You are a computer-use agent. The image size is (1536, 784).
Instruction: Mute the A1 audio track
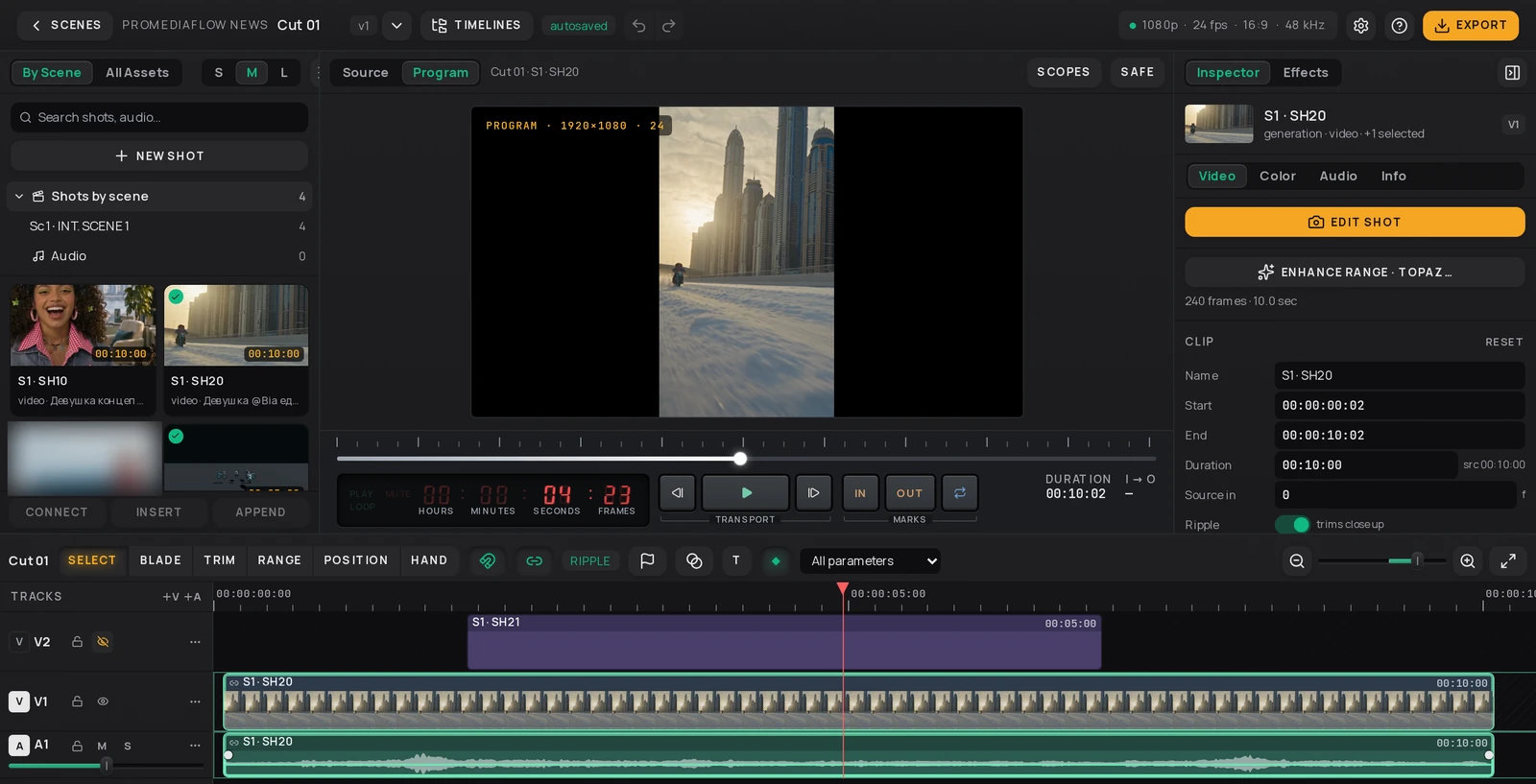(x=102, y=746)
